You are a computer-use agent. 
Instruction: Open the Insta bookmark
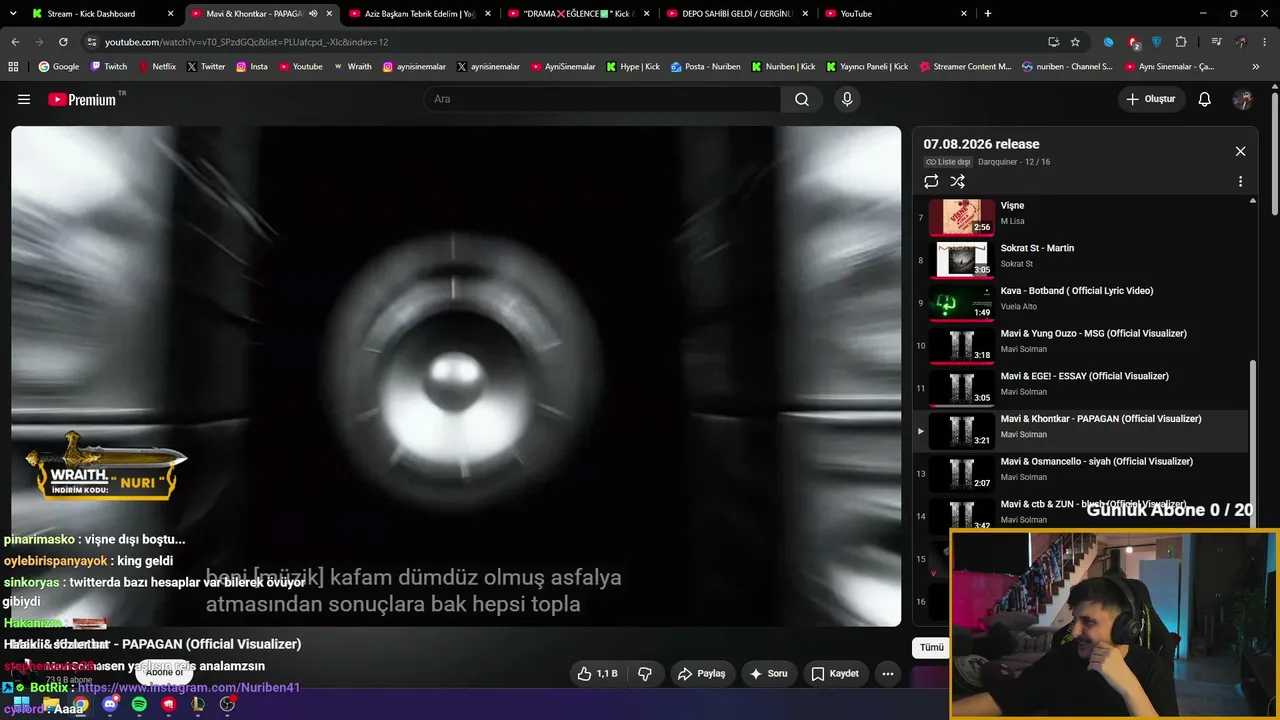pos(252,67)
